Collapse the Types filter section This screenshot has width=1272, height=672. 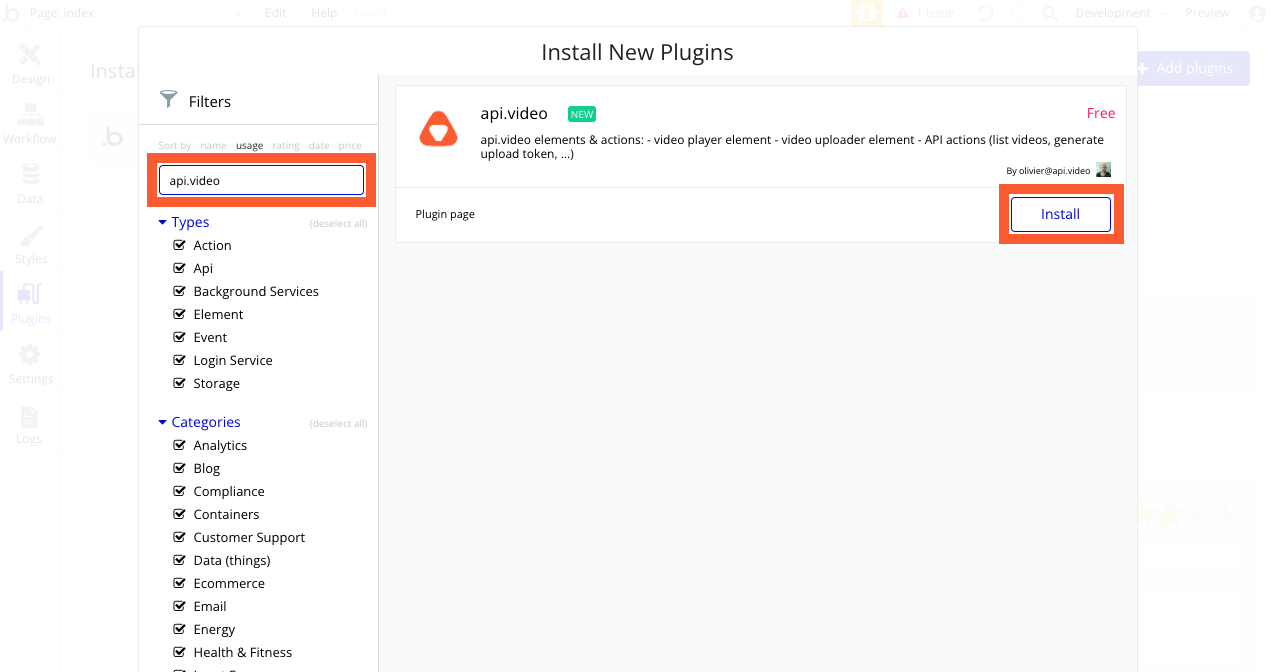pyautogui.click(x=162, y=222)
